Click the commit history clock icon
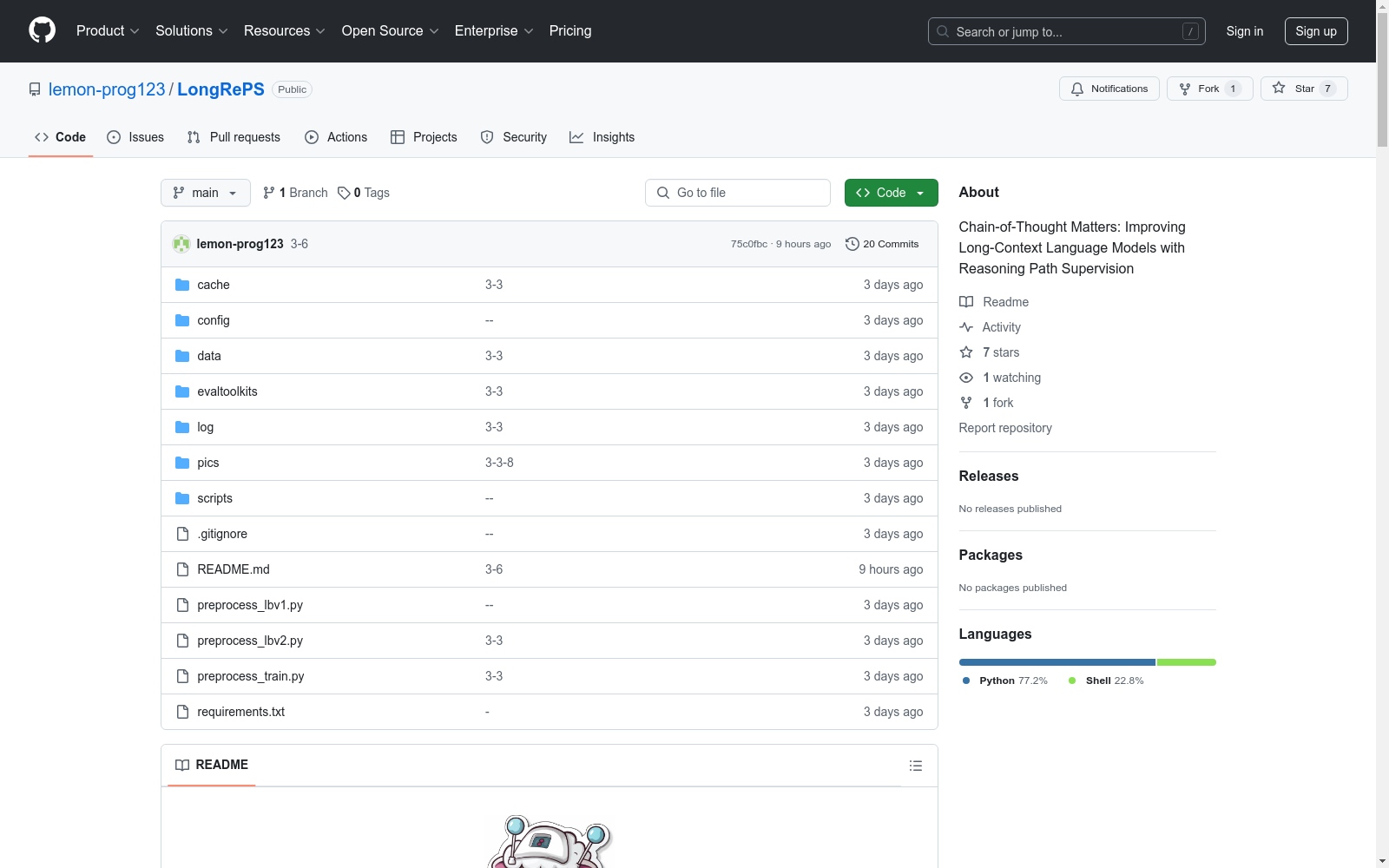 coord(852,244)
